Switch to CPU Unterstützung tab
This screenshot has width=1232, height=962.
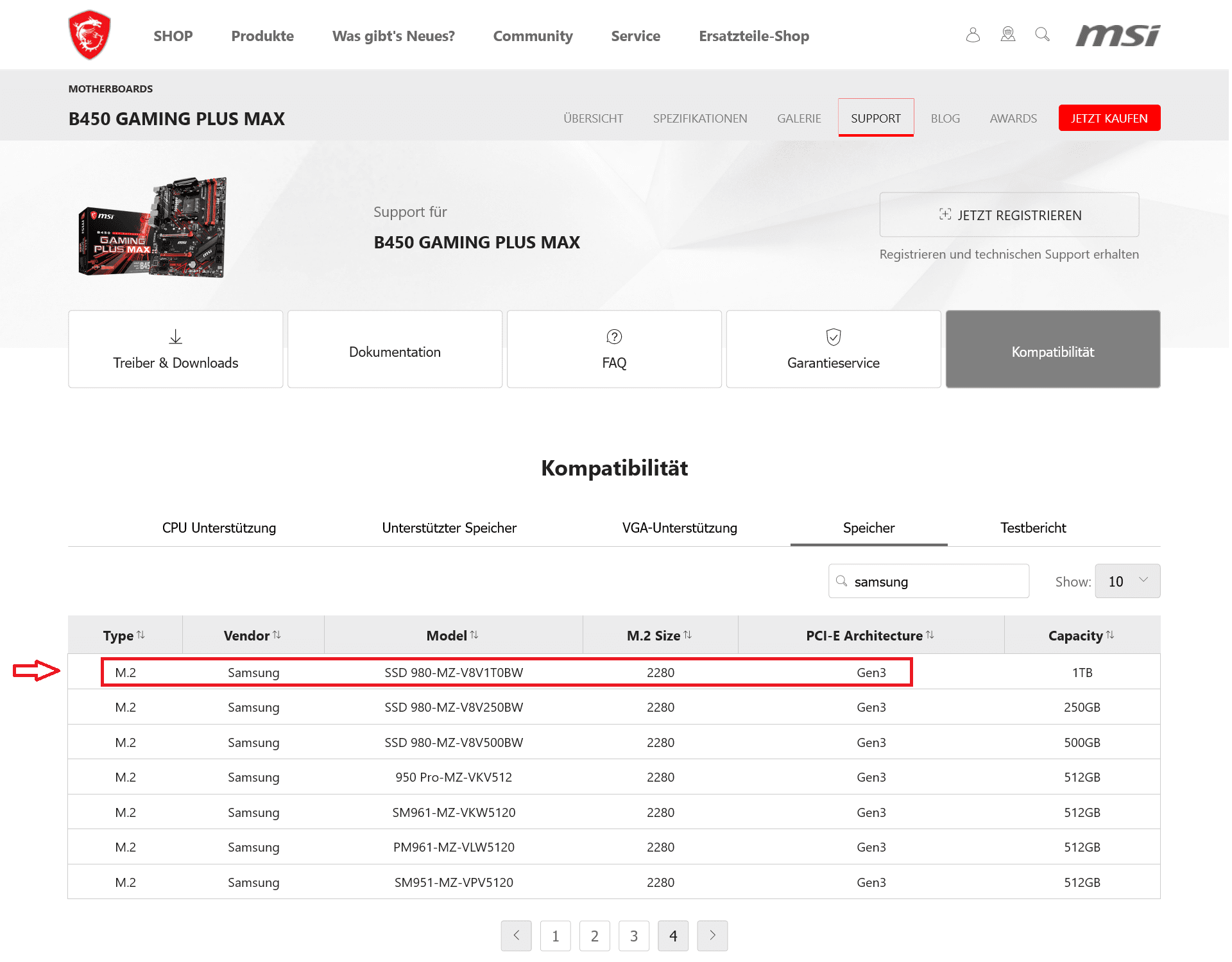coord(219,528)
